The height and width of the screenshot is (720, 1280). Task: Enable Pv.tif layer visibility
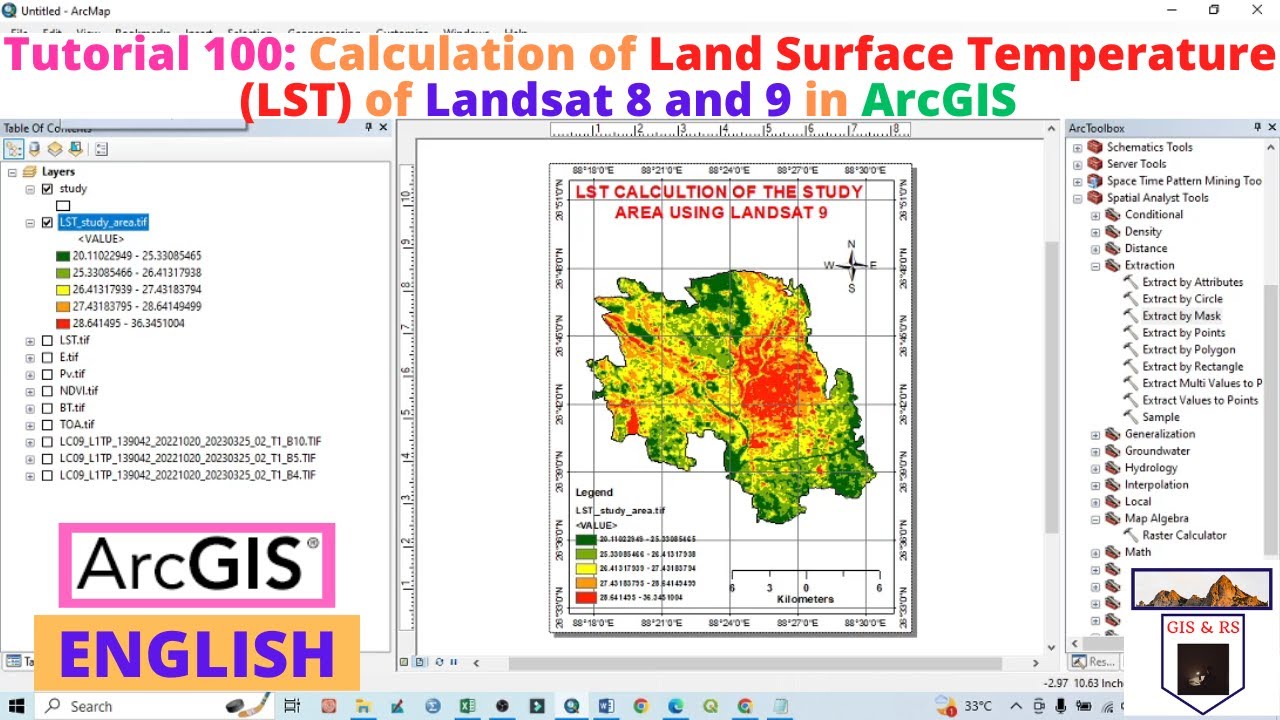click(x=47, y=375)
